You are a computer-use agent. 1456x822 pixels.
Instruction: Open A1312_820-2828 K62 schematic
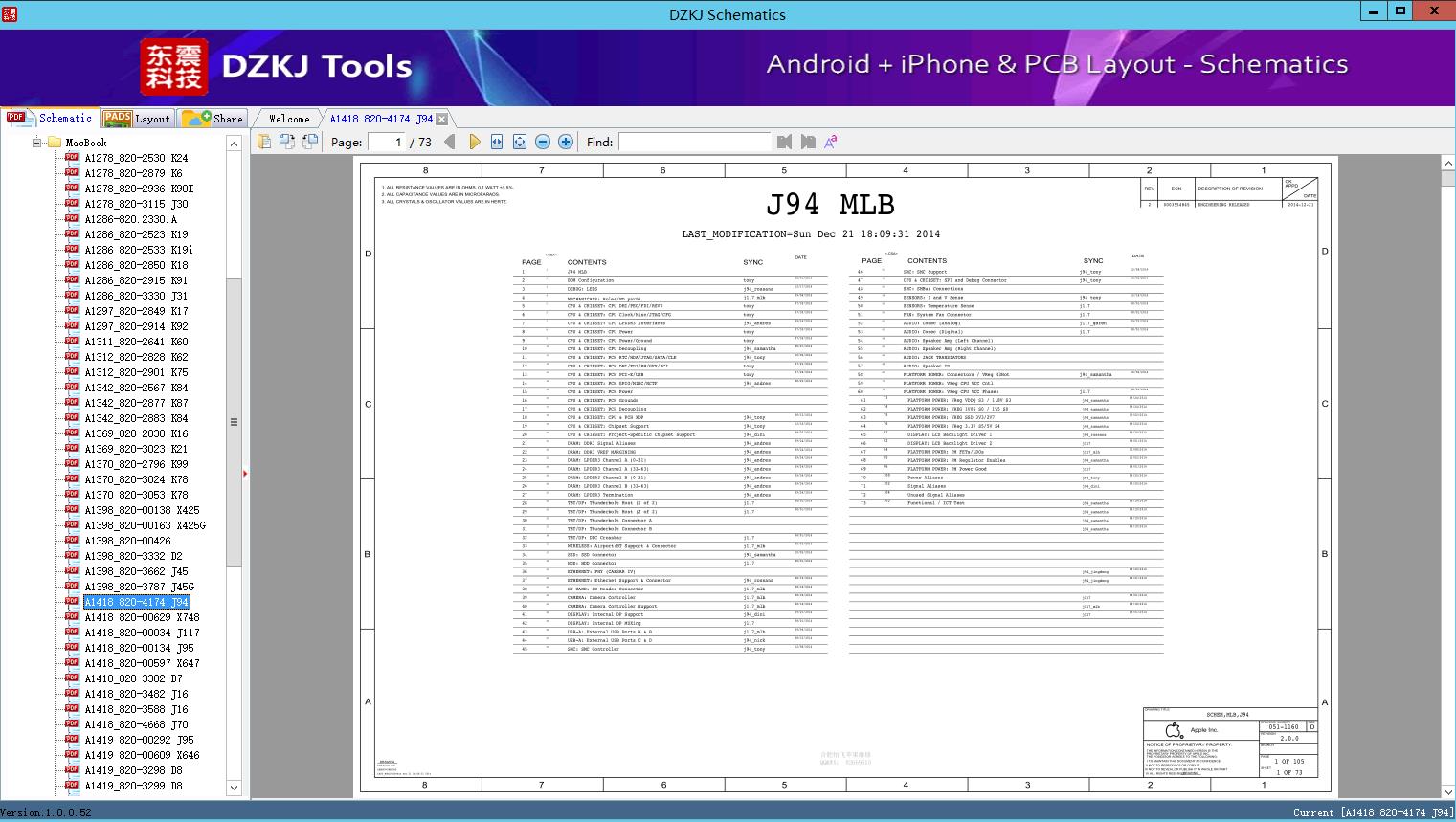point(136,357)
